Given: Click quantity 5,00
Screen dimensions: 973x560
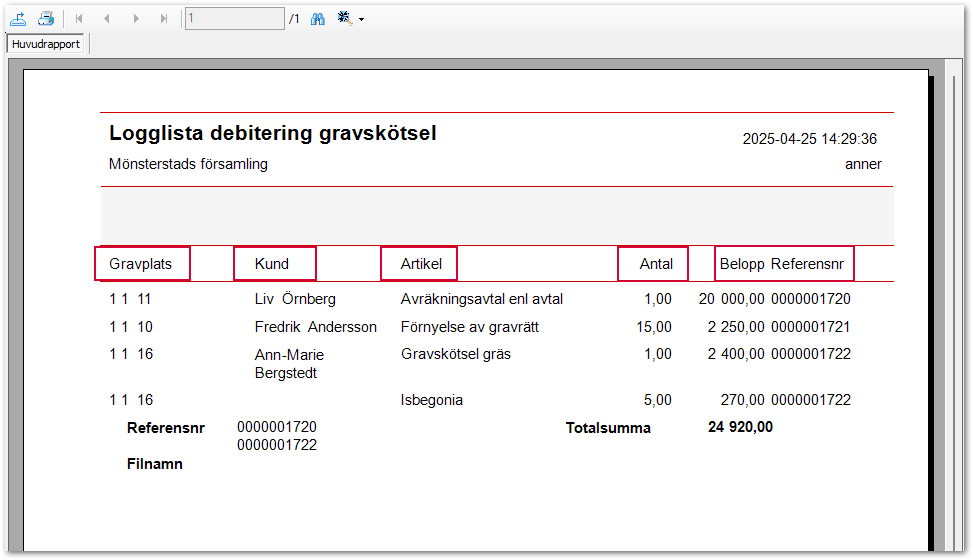Looking at the screenshot, I should (x=658, y=400).
